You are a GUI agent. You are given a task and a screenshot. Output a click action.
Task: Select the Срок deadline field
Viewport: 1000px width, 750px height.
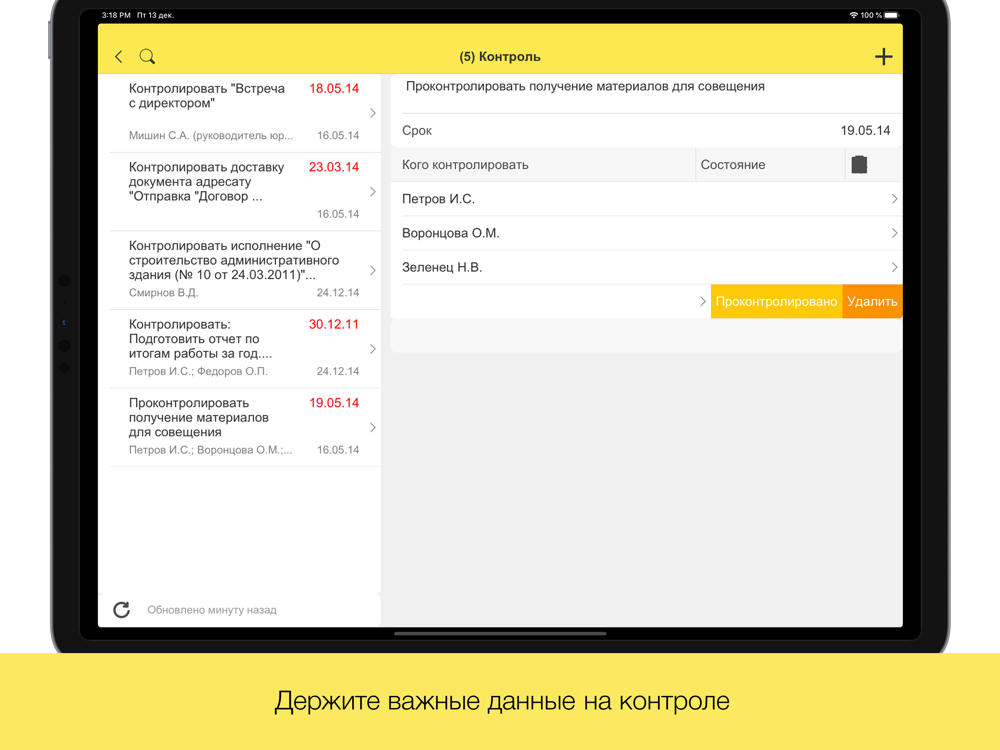(x=646, y=131)
